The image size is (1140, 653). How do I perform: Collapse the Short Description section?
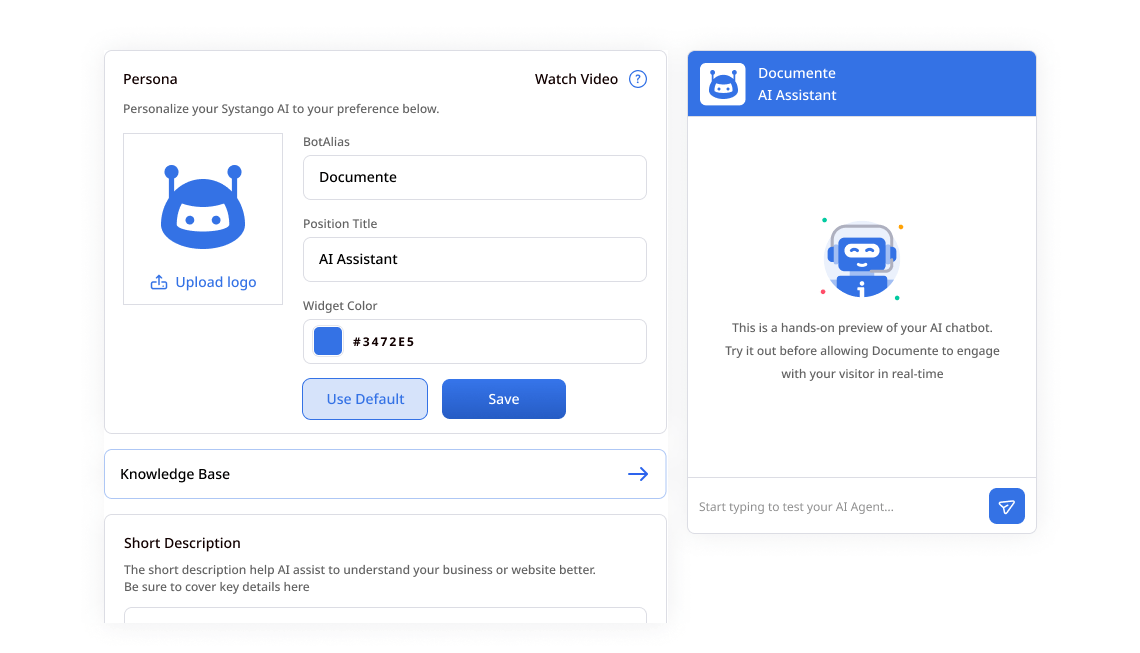pyautogui.click(x=181, y=542)
